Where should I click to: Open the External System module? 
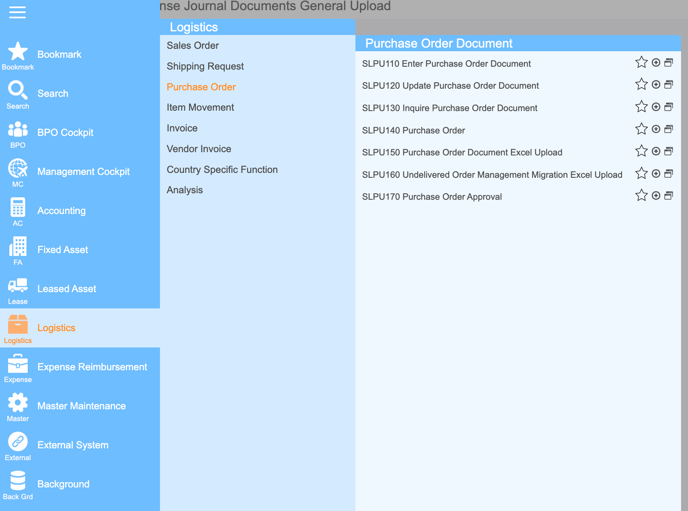pyautogui.click(x=72, y=445)
